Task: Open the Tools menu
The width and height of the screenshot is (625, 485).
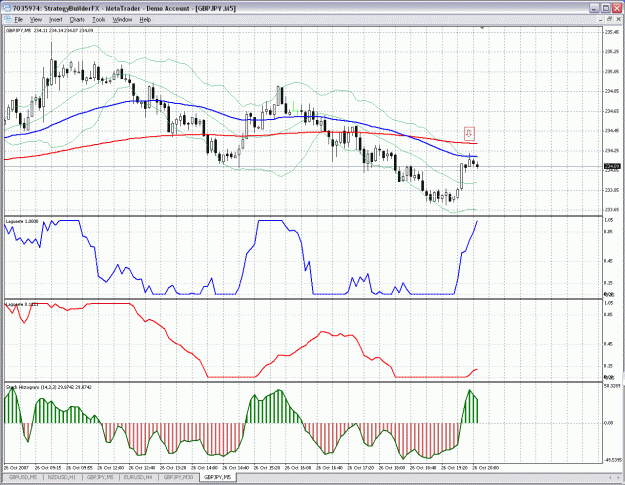Action: [x=98, y=20]
